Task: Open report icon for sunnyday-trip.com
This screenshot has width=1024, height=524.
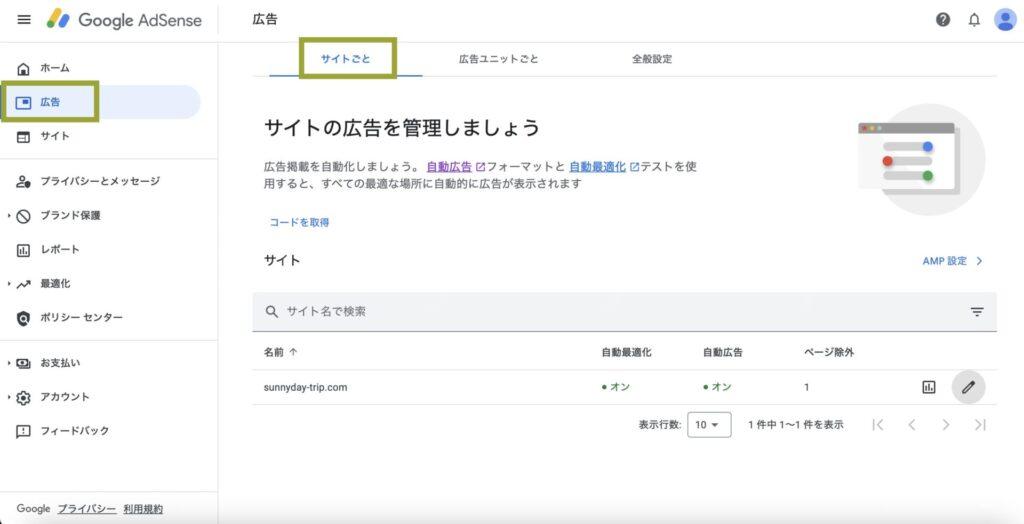Action: pos(929,387)
